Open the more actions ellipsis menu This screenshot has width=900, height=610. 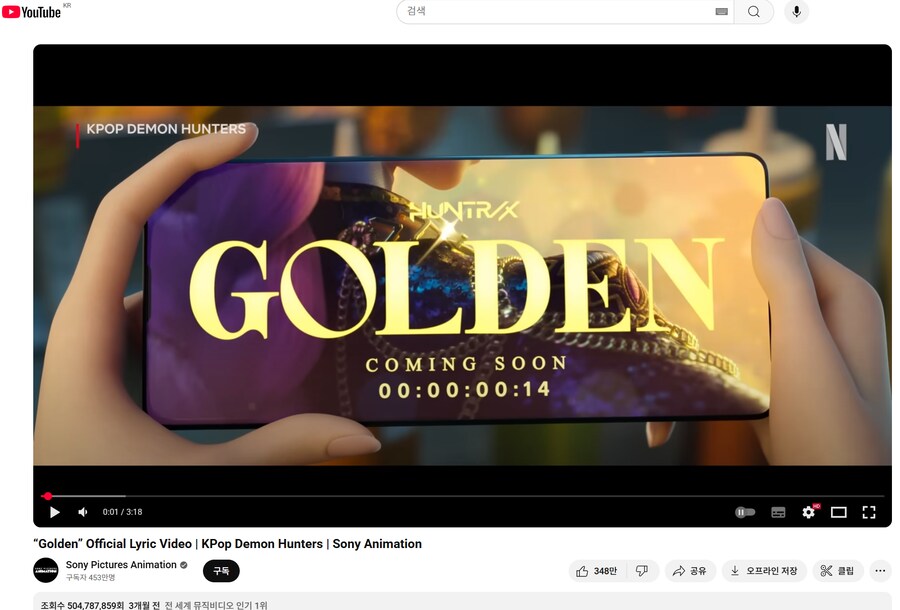880,571
